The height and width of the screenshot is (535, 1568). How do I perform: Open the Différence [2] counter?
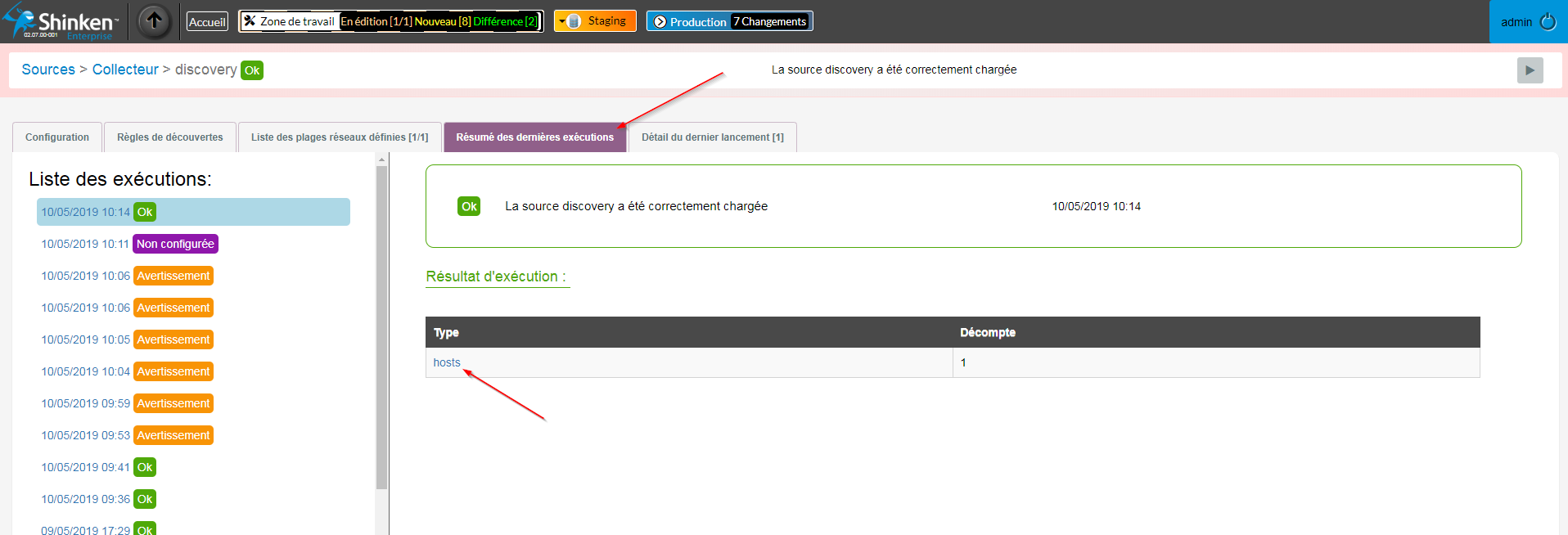tap(505, 21)
